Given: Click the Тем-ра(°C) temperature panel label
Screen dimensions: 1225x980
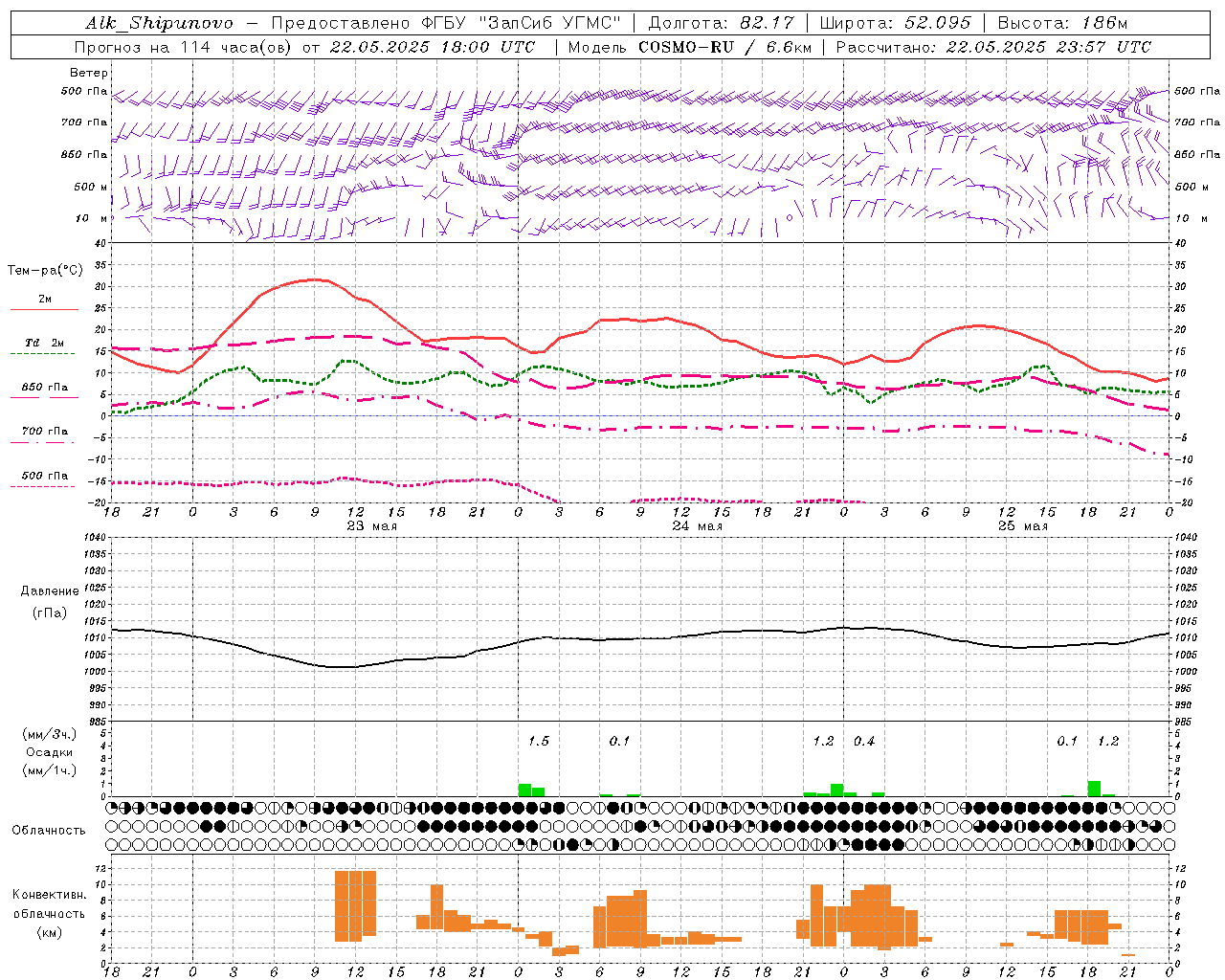Looking at the screenshot, I should 45,271.
